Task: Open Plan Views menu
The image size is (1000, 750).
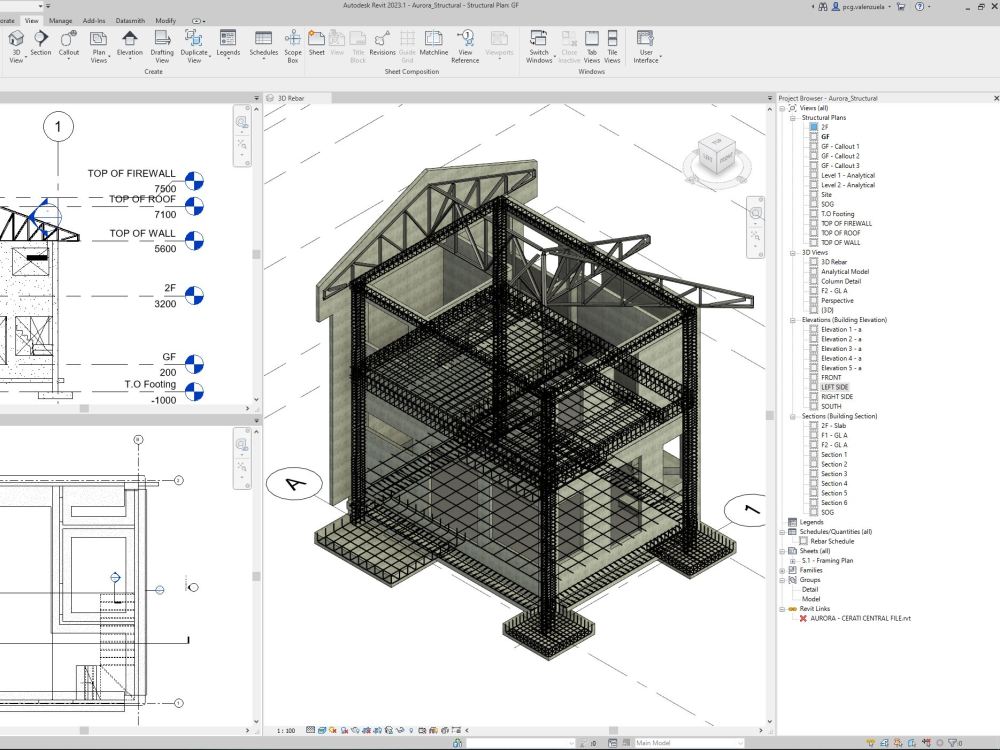Action: 98,47
